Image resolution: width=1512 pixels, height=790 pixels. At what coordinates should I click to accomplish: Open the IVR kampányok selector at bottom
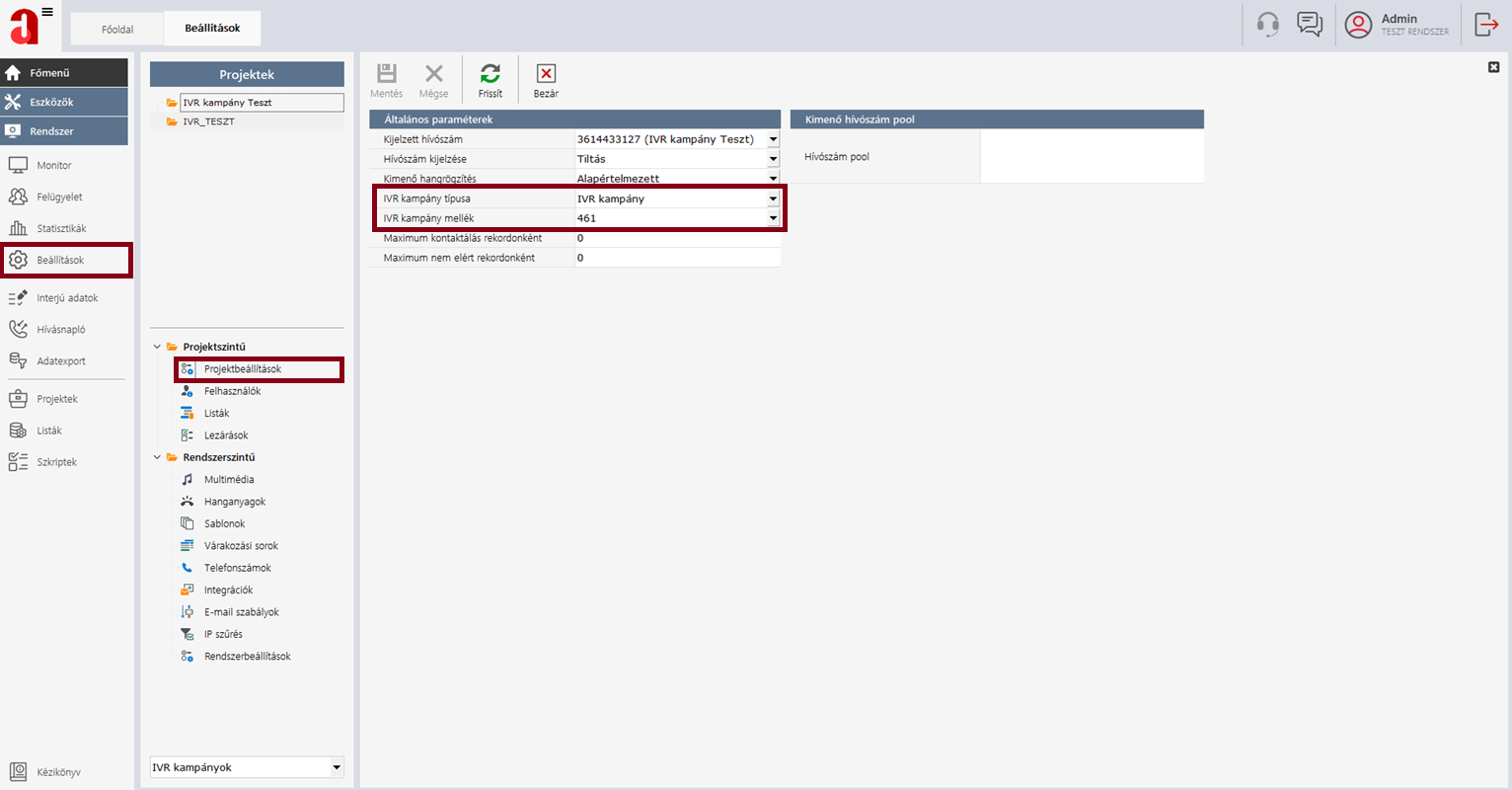point(337,767)
